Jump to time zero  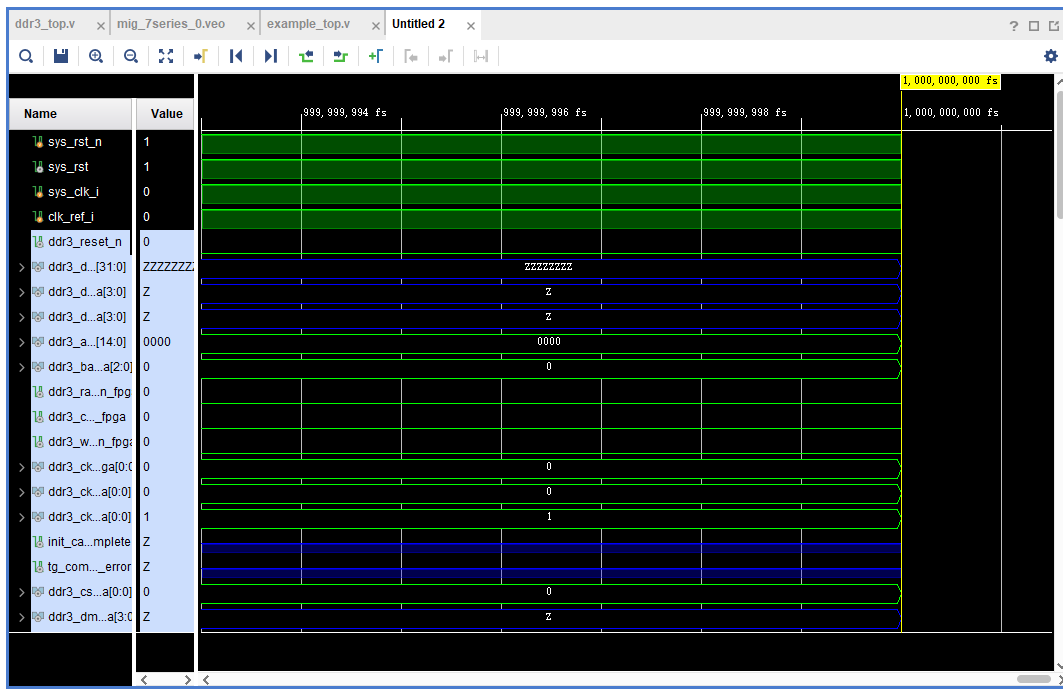point(236,56)
